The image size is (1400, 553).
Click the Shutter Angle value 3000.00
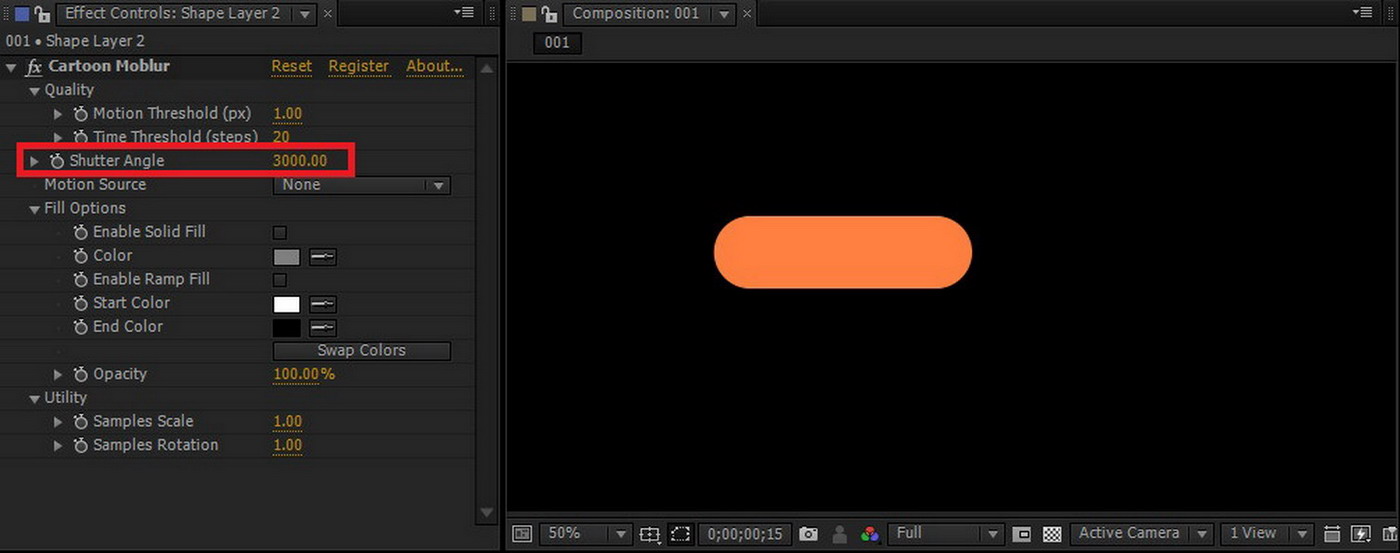(299, 161)
